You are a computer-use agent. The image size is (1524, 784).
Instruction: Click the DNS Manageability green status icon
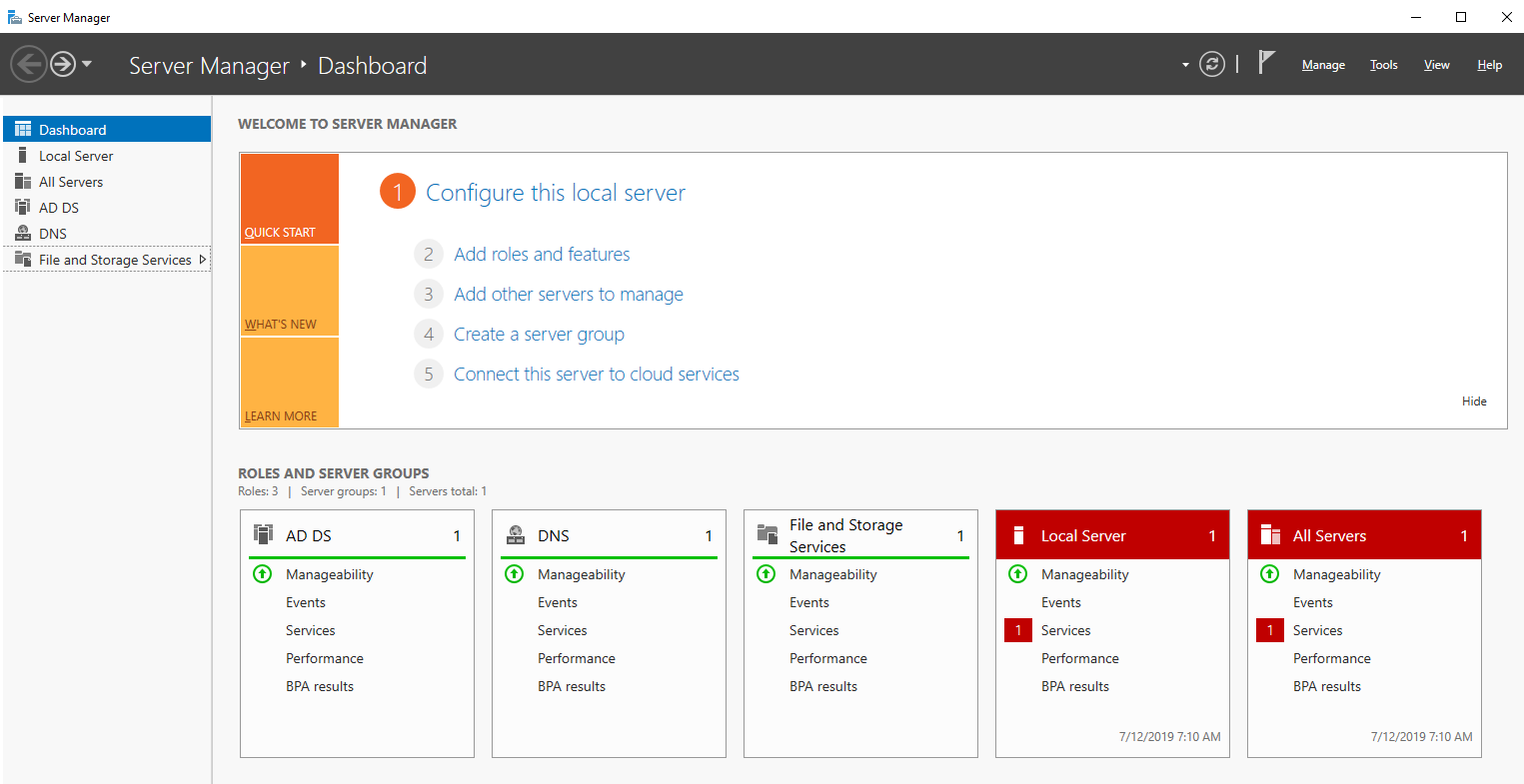click(514, 574)
